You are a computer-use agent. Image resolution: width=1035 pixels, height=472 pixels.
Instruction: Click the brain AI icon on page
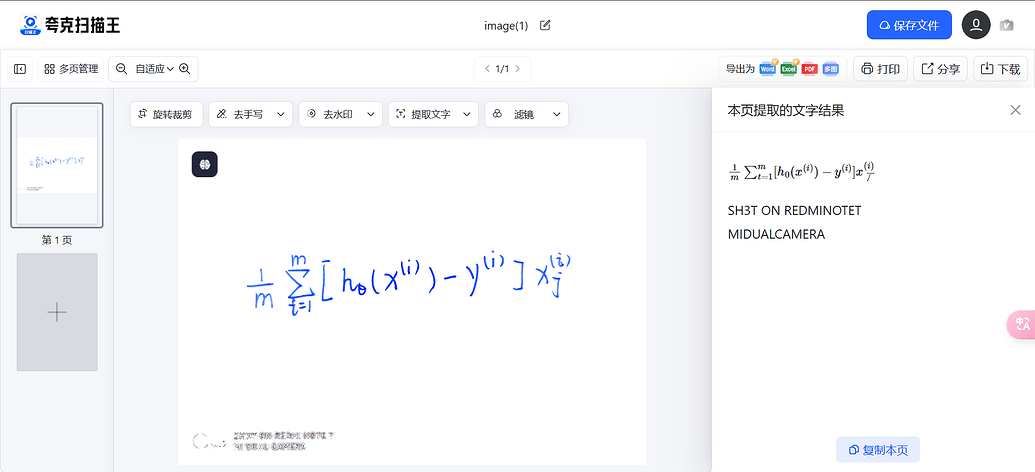pos(205,165)
